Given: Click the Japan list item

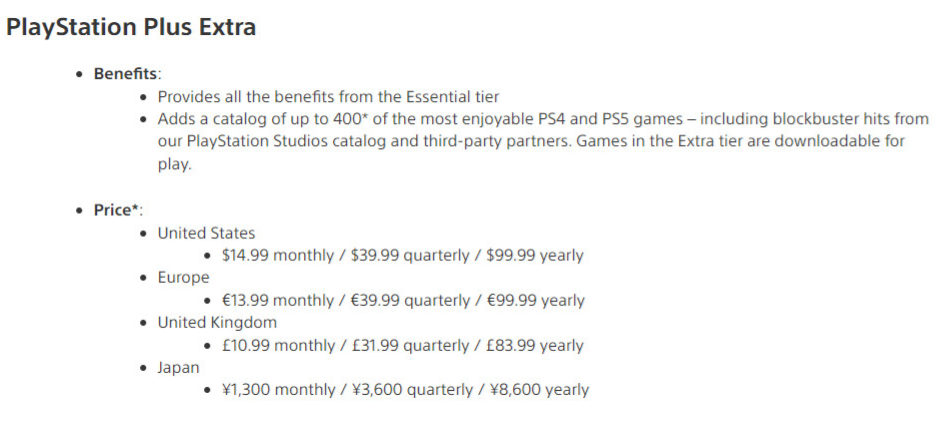Looking at the screenshot, I should pos(178,367).
